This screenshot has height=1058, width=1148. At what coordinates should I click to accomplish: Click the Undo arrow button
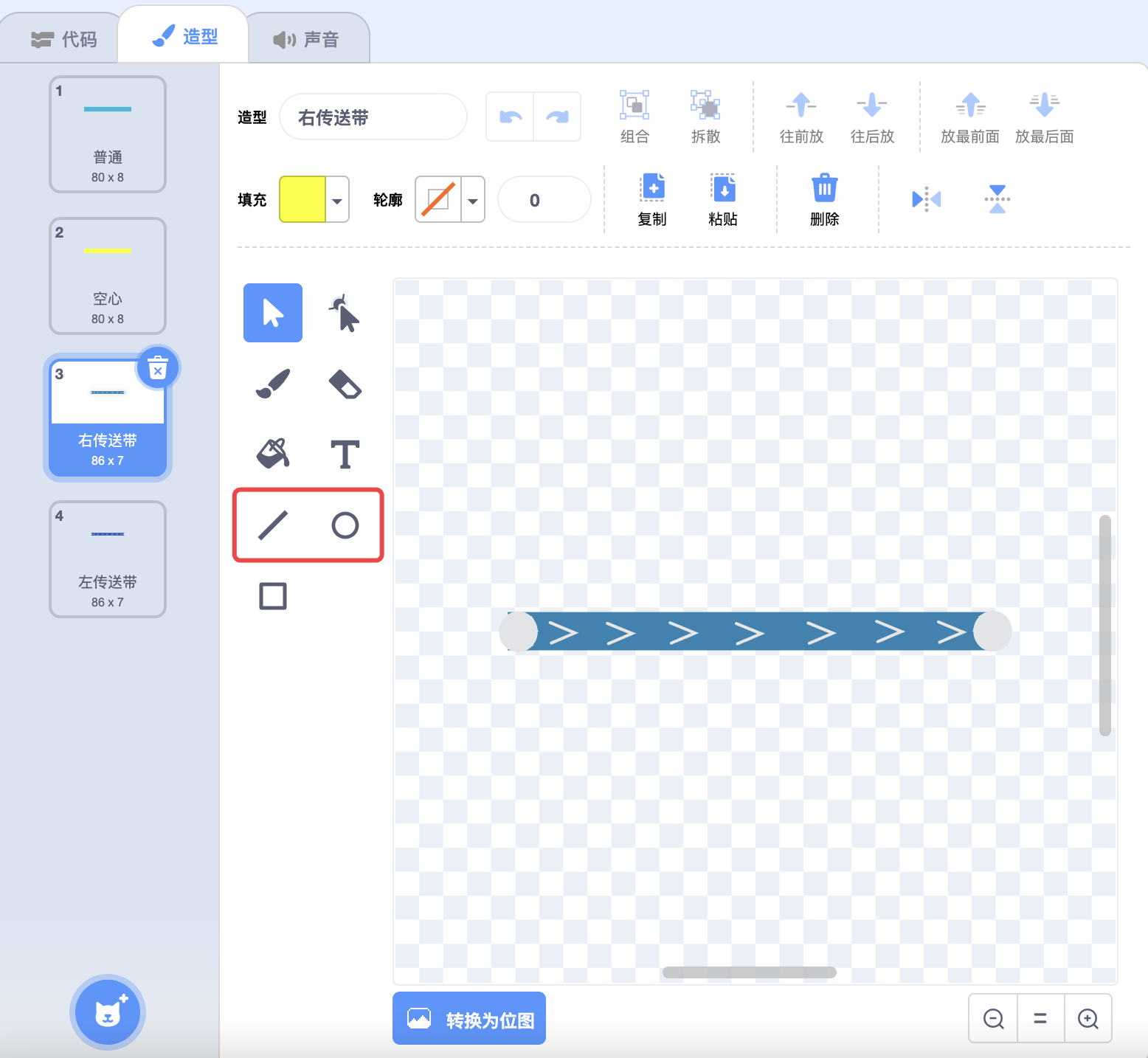click(510, 117)
